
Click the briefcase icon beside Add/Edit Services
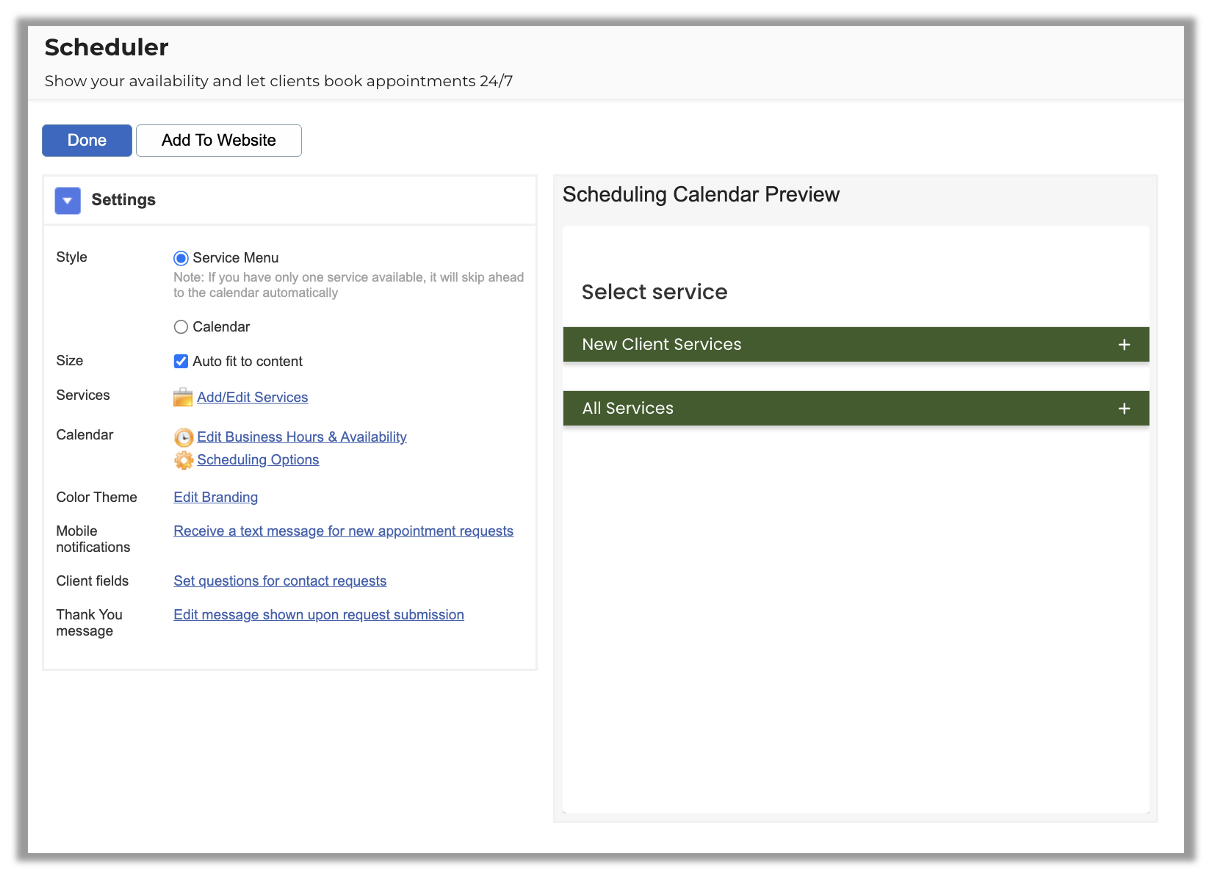[183, 397]
